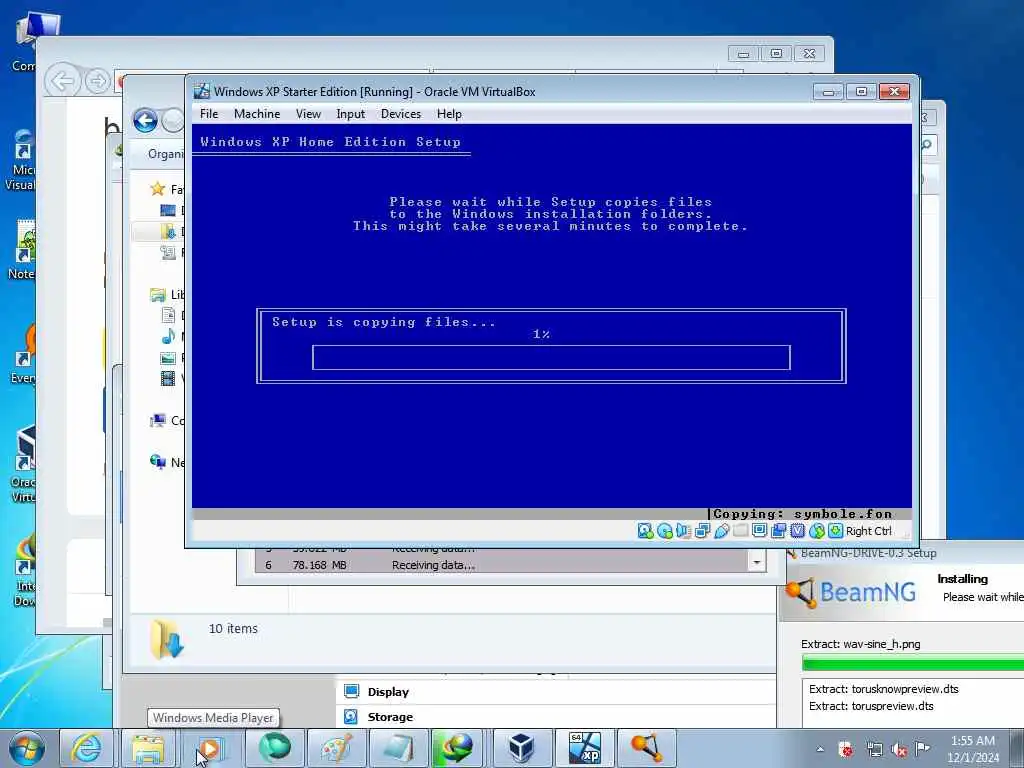The image size is (1024, 768).
Task: Select the 78.168 MB Receiving data row
Action: click(x=503, y=565)
